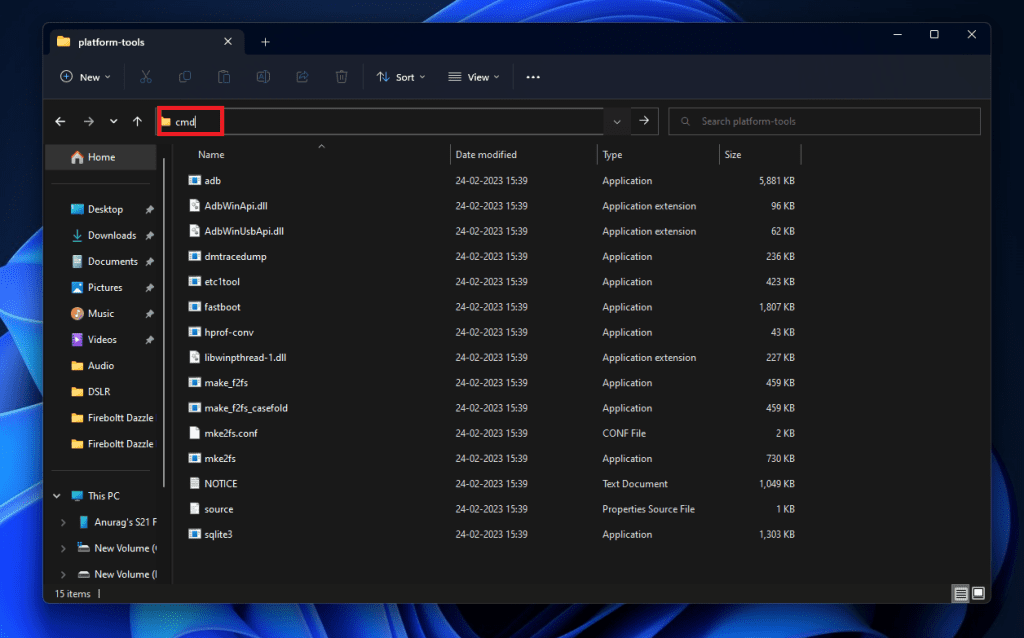The image size is (1024, 638).
Task: Click the Delete trash icon
Action: tap(341, 77)
